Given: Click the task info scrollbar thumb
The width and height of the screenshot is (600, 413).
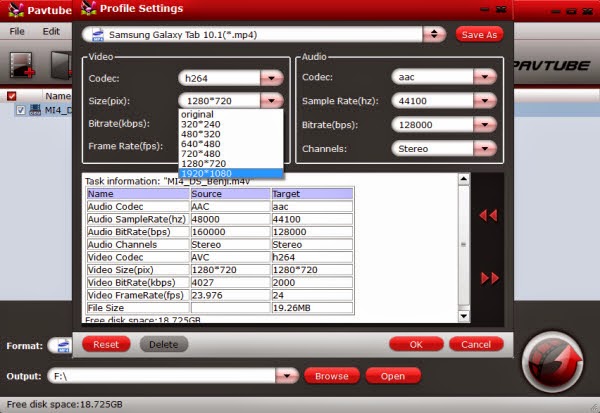Looking at the screenshot, I should click(x=464, y=245).
